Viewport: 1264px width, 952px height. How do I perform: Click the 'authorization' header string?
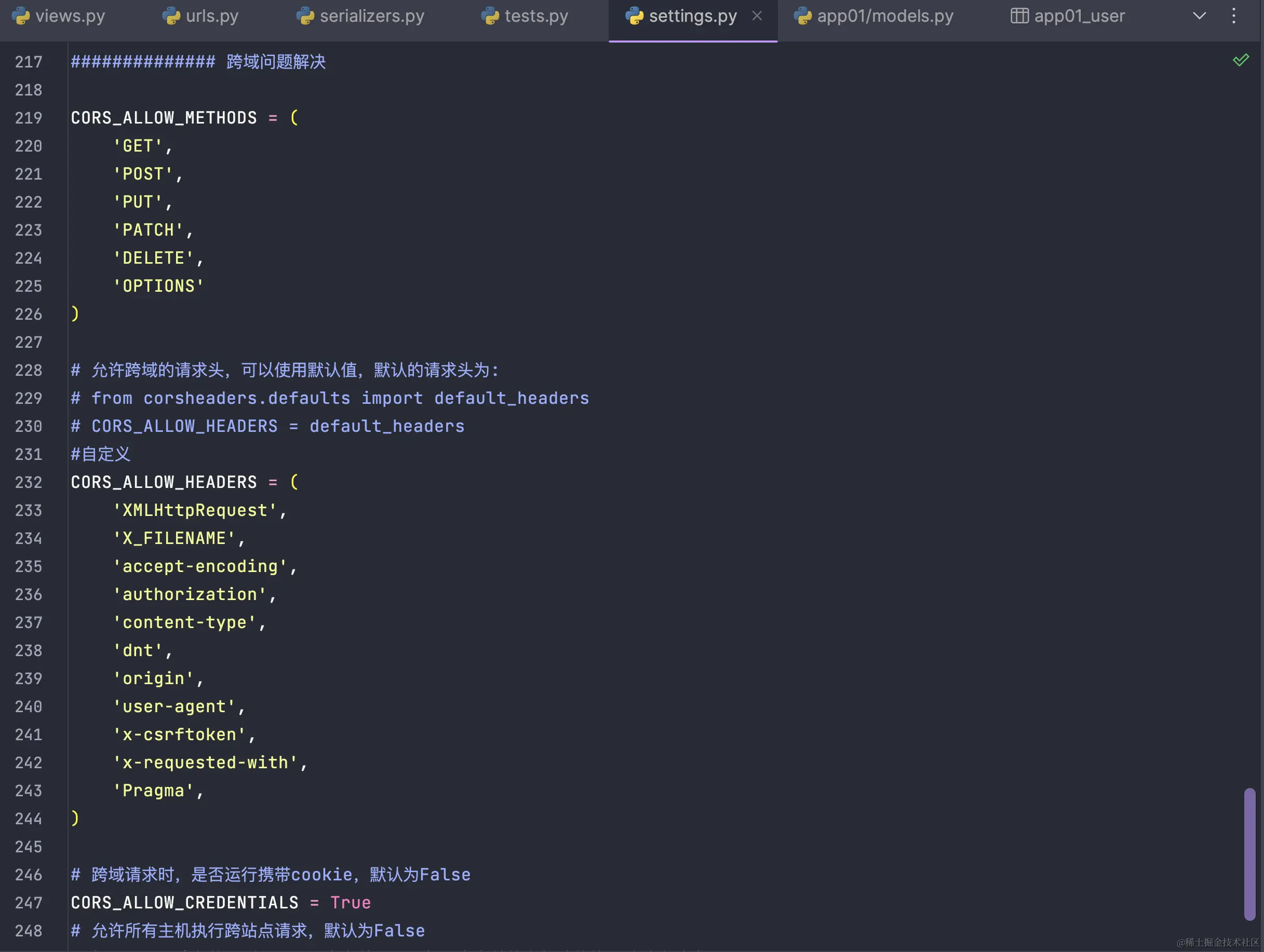pos(190,594)
